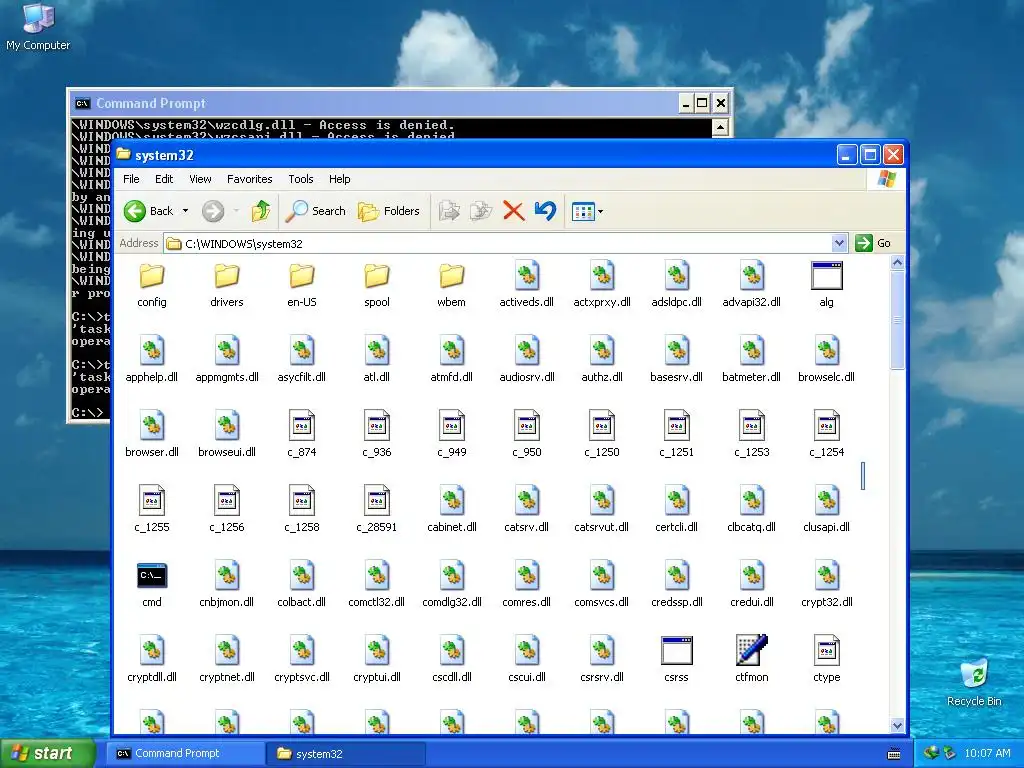Open the Favorites menu
The height and width of the screenshot is (768, 1024).
point(249,179)
